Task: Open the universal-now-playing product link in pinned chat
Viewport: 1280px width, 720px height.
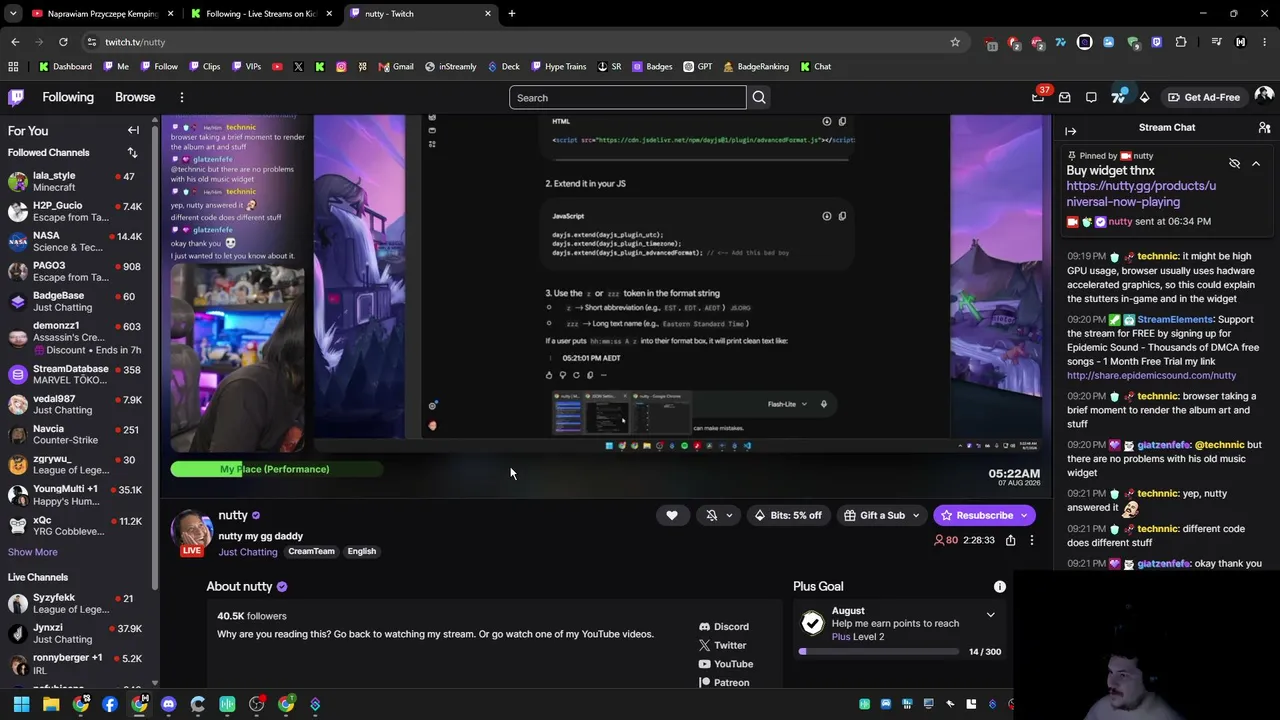Action: tap(1141, 194)
